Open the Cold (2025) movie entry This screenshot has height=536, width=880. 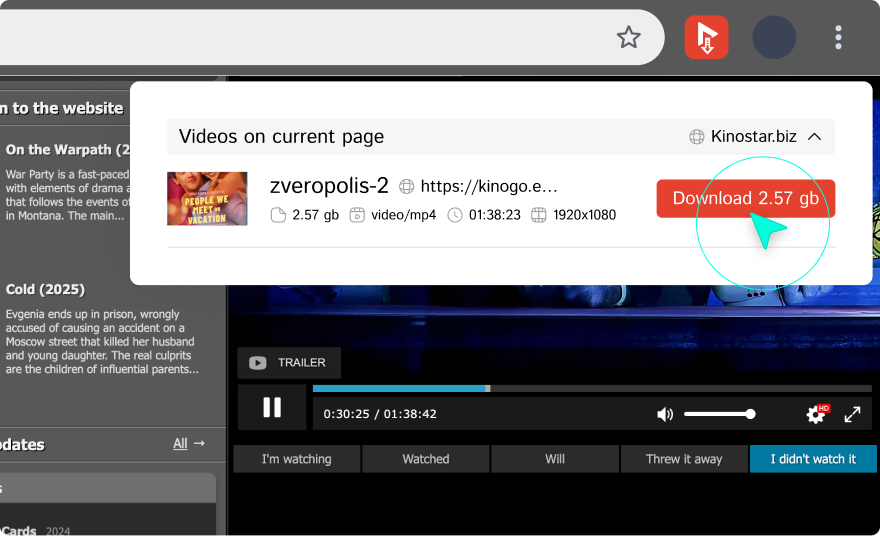45,289
